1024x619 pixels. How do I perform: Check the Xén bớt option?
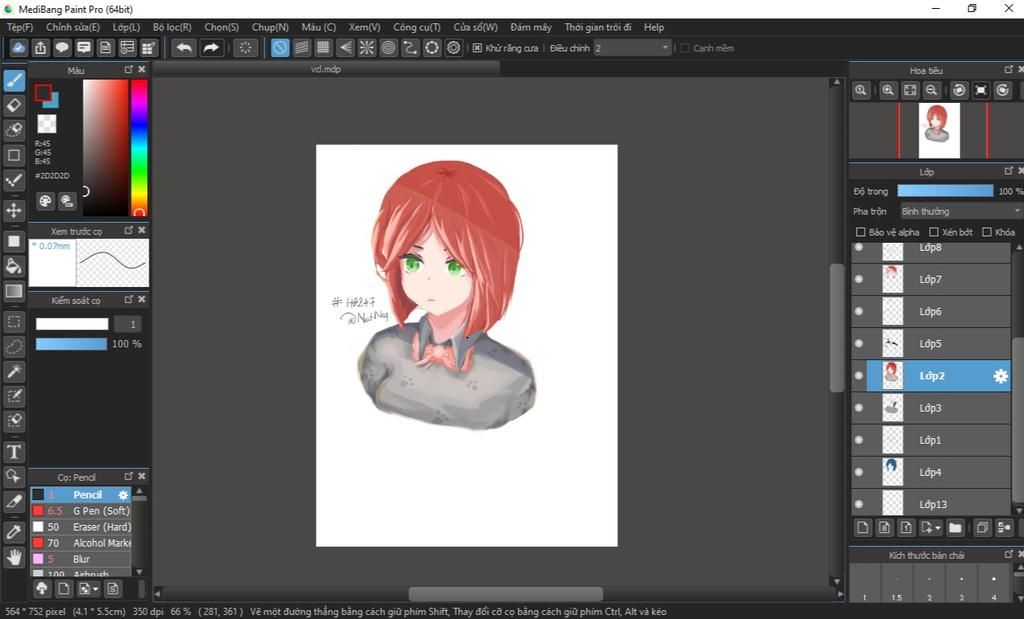click(x=934, y=232)
